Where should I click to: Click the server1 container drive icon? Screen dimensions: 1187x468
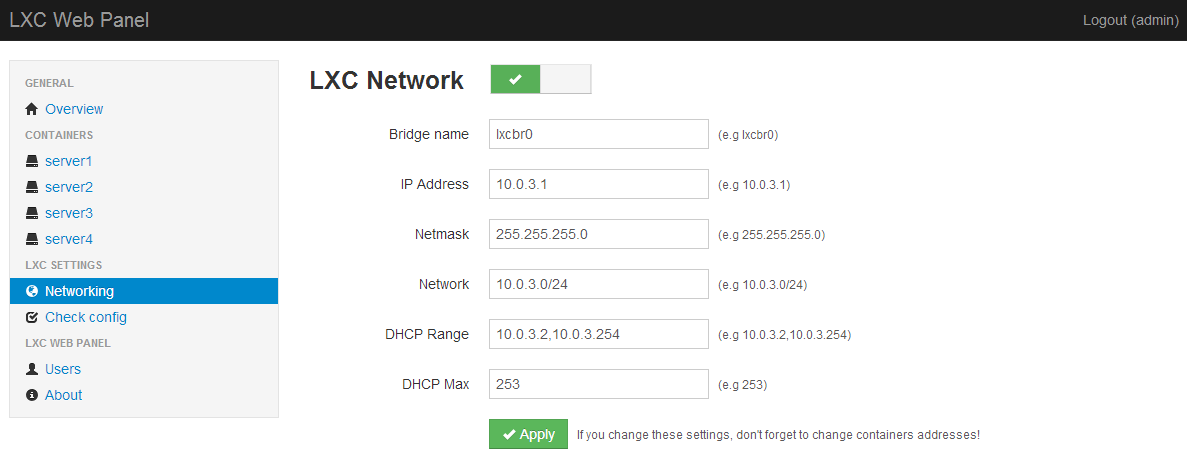[32, 161]
